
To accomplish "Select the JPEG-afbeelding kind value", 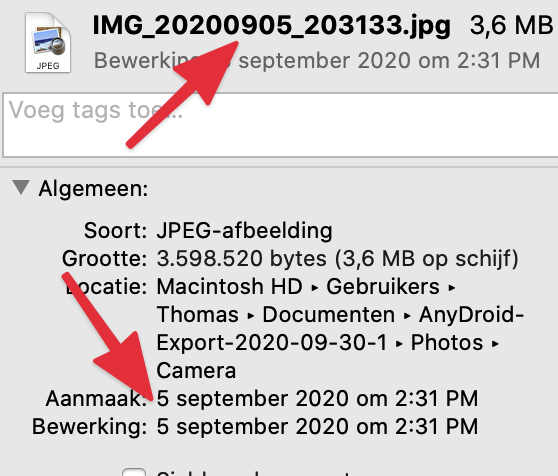I will click(244, 231).
